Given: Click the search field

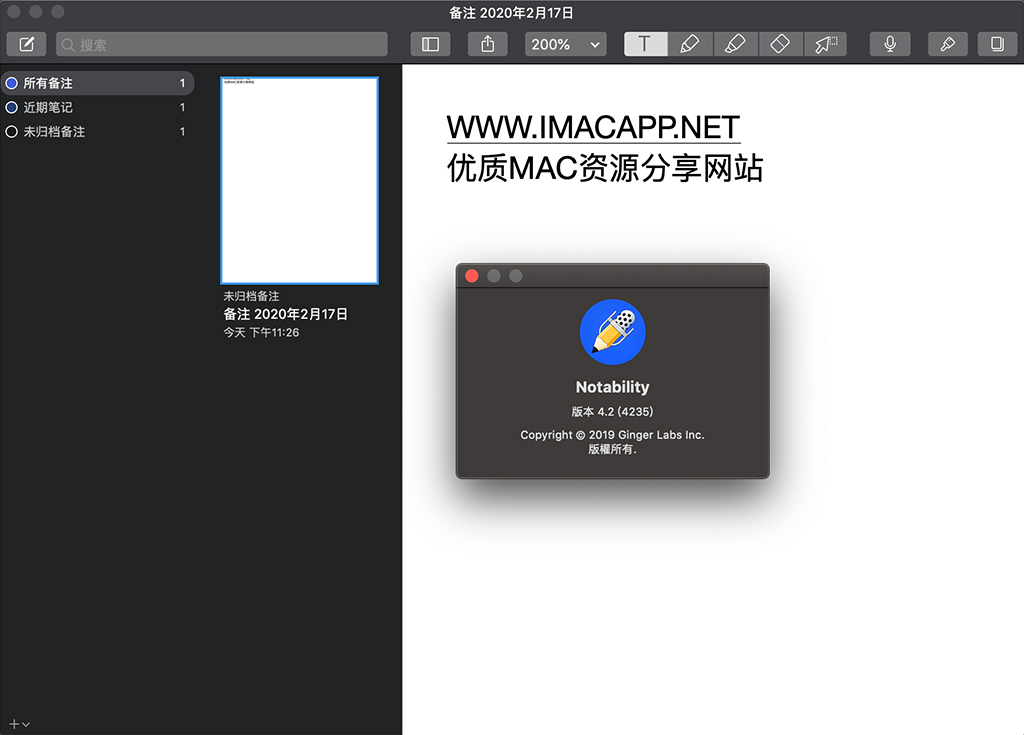Looking at the screenshot, I should click(221, 44).
